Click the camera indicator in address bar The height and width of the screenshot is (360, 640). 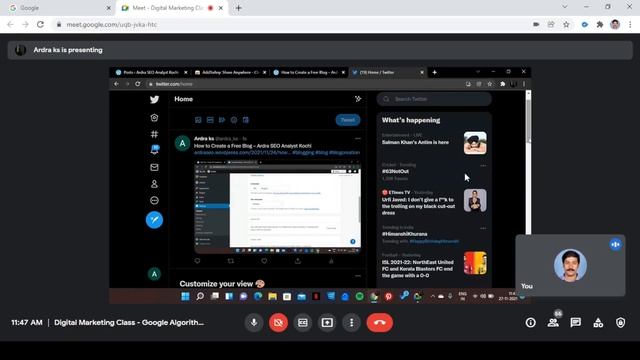click(x=536, y=24)
